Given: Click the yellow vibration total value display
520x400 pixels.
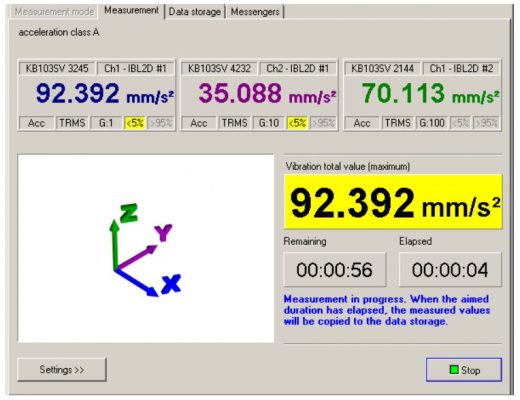Looking at the screenshot, I should [x=393, y=202].
